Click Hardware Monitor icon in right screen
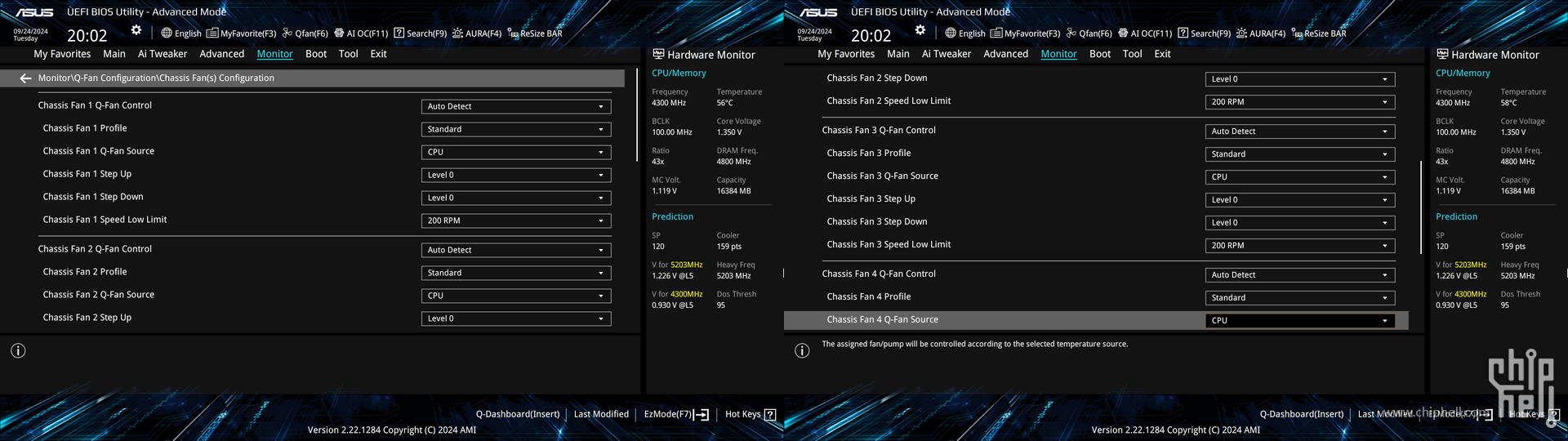 (x=1442, y=54)
